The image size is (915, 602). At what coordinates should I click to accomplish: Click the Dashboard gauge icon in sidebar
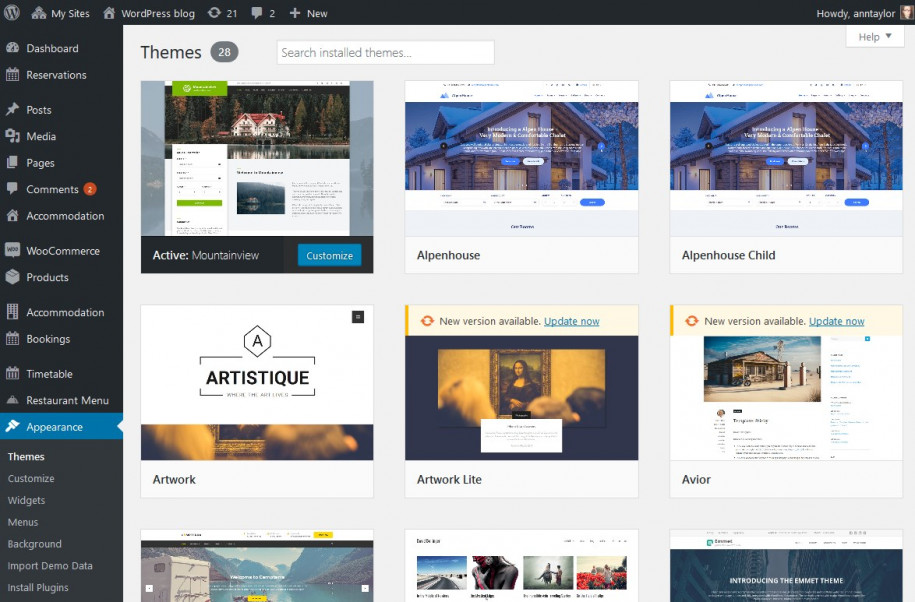coord(12,48)
